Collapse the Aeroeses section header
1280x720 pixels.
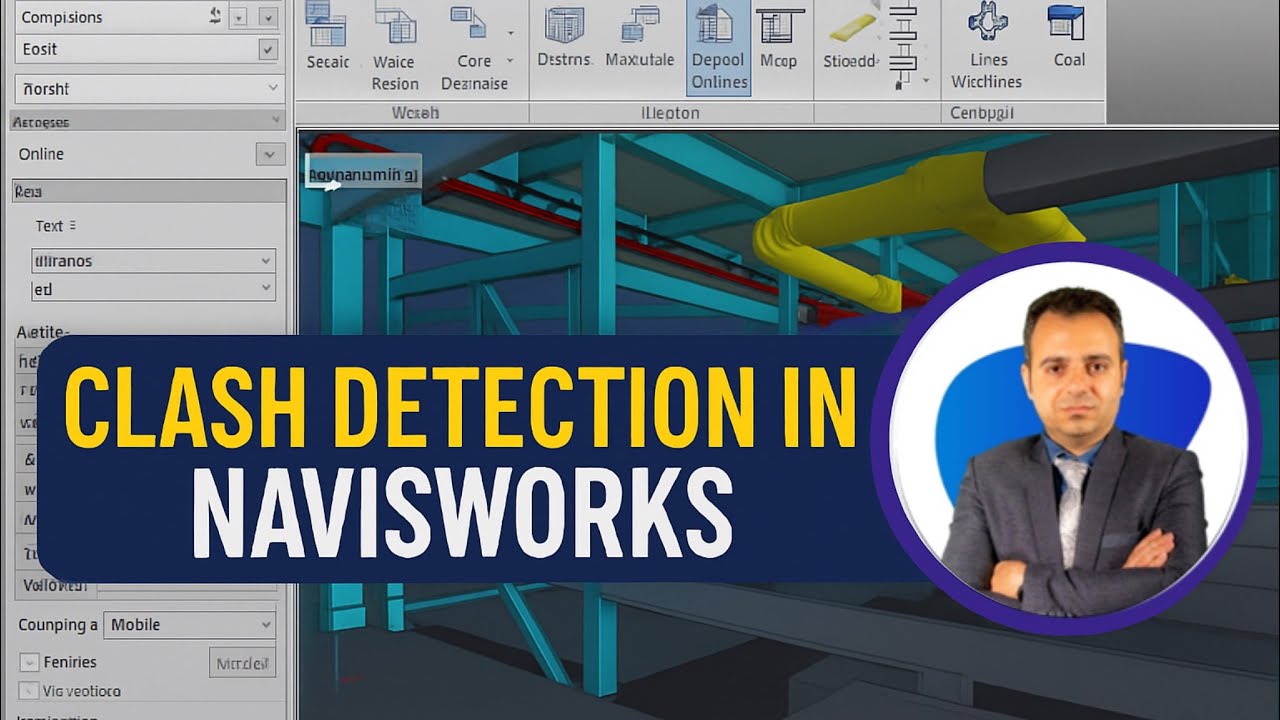[x=147, y=121]
